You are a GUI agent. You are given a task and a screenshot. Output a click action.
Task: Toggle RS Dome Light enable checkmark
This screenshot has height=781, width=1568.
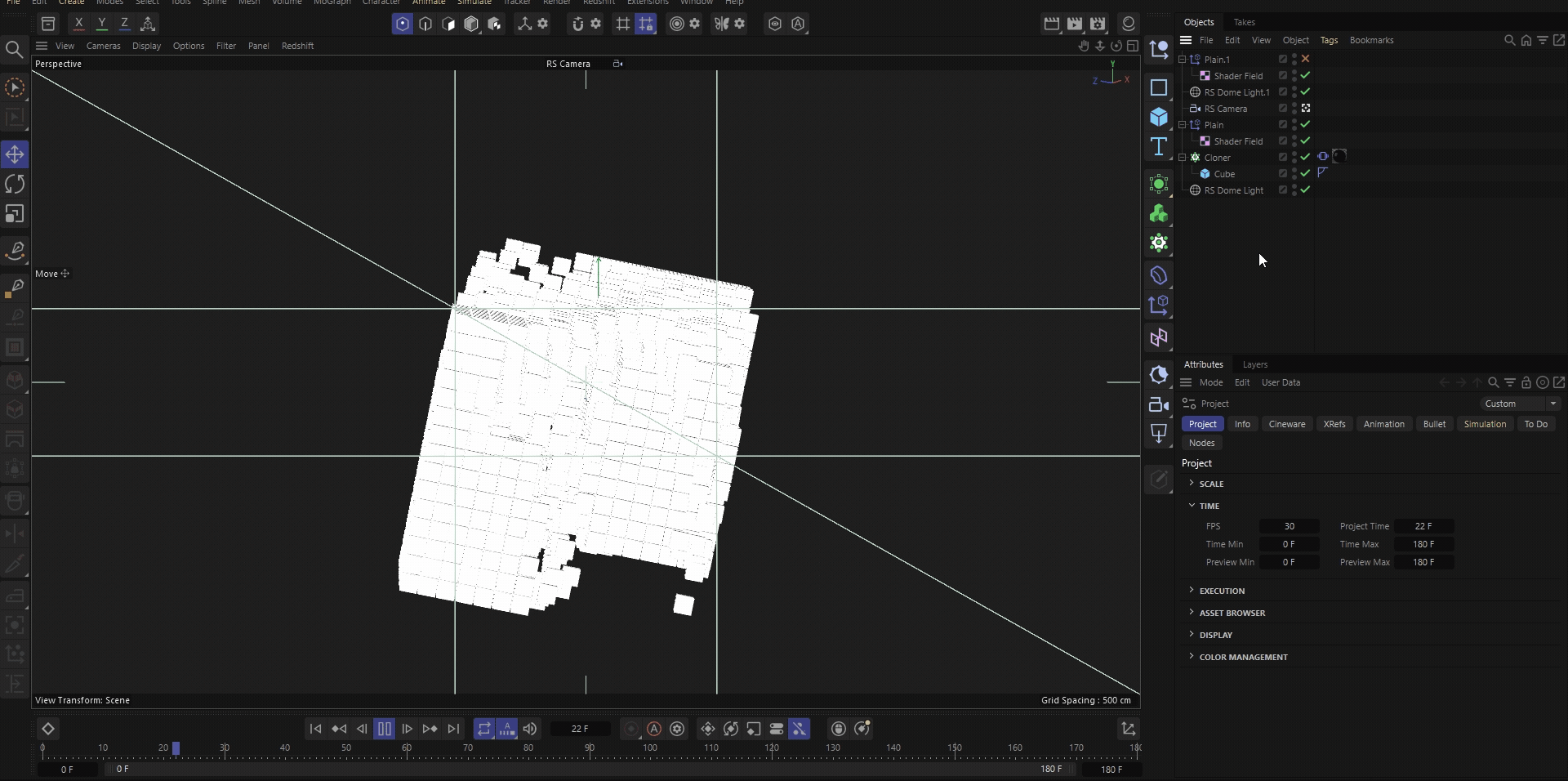click(x=1305, y=190)
